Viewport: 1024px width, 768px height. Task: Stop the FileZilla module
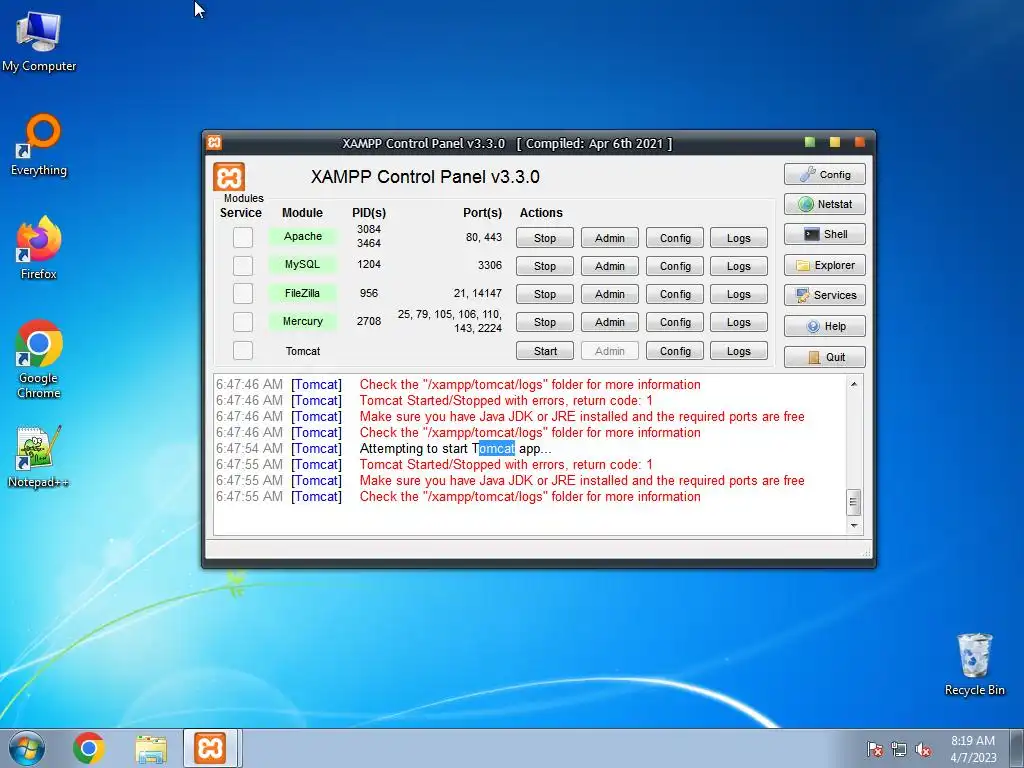[545, 294]
